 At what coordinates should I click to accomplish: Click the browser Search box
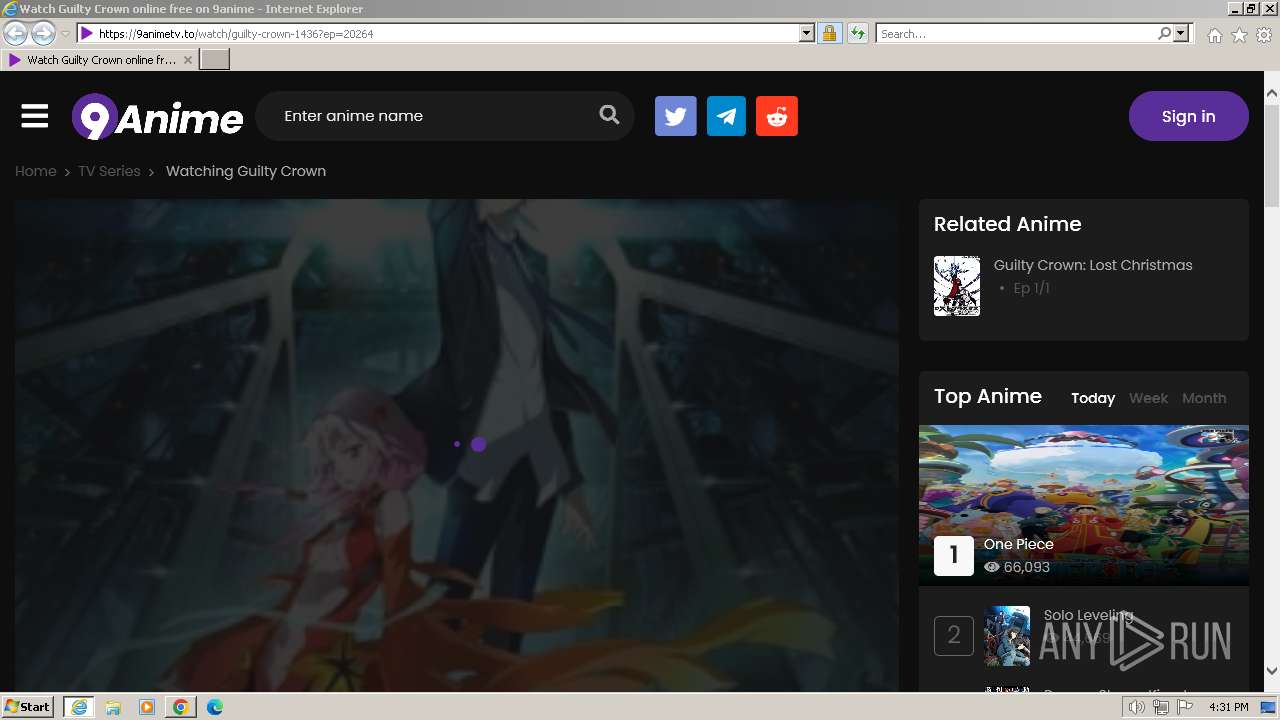click(x=1017, y=33)
